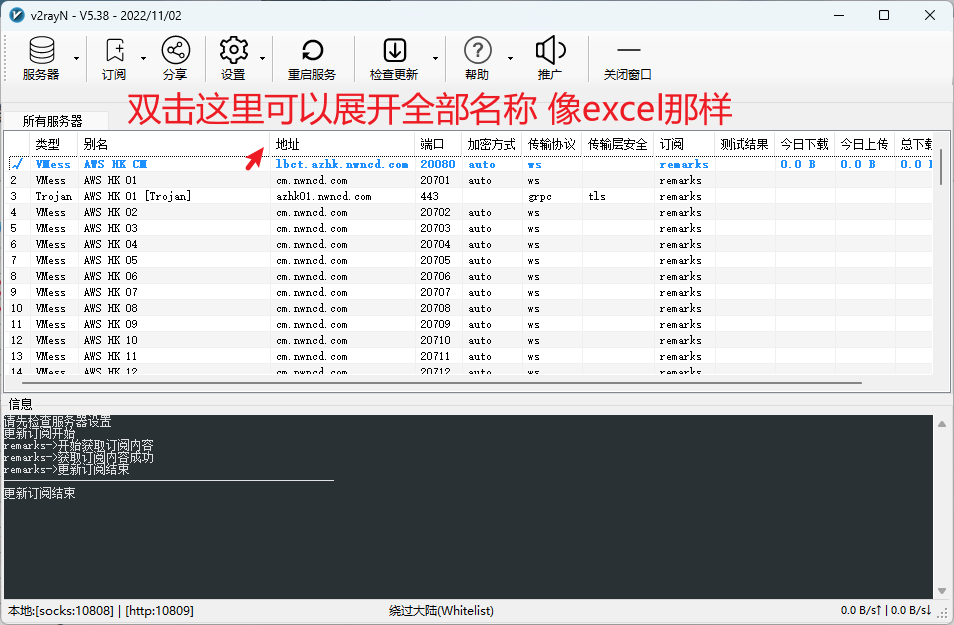Click the local socks/http status text
This screenshot has width=954, height=625.
click(101, 611)
